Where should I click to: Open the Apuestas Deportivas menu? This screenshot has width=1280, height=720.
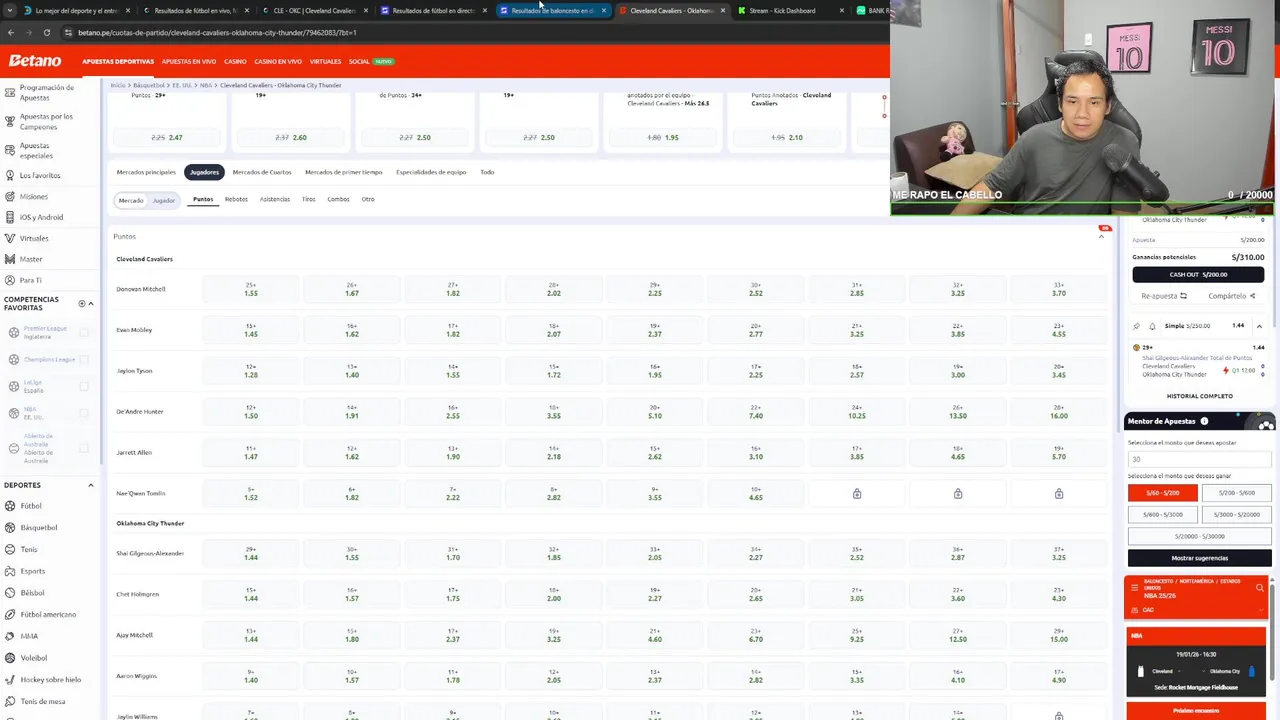point(118,61)
